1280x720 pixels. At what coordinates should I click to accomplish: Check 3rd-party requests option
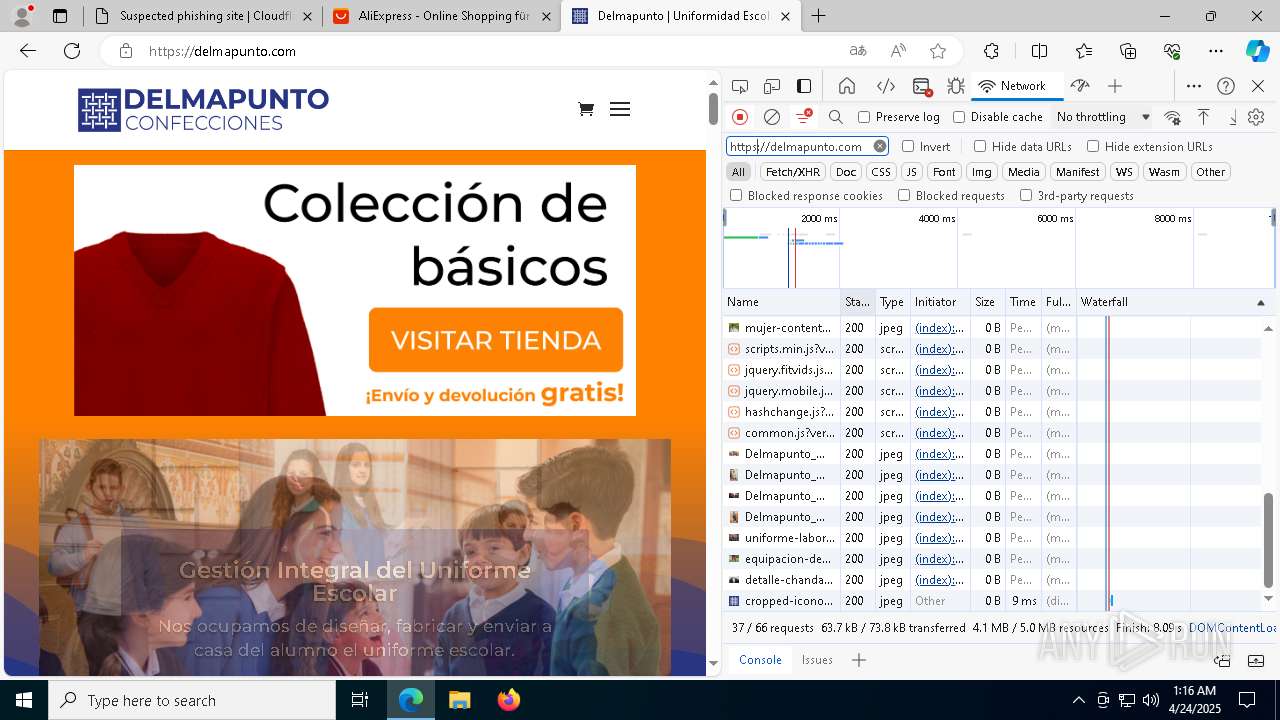point(1026,196)
